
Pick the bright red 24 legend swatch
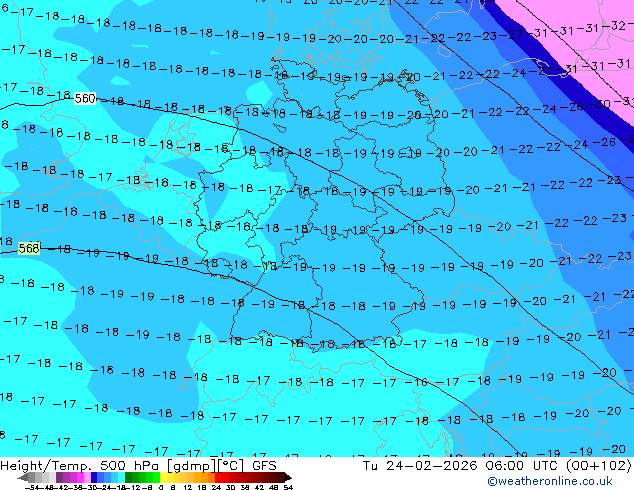click(218, 477)
